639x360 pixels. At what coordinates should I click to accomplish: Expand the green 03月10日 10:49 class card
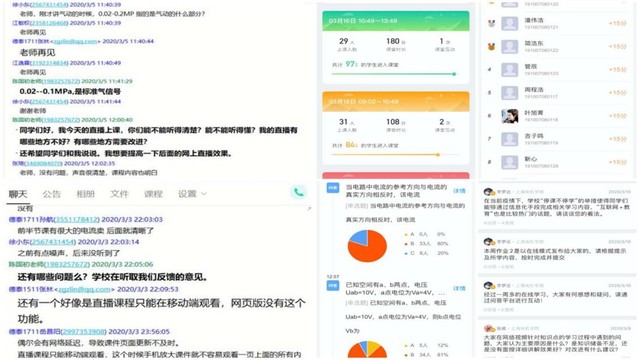(395, 21)
